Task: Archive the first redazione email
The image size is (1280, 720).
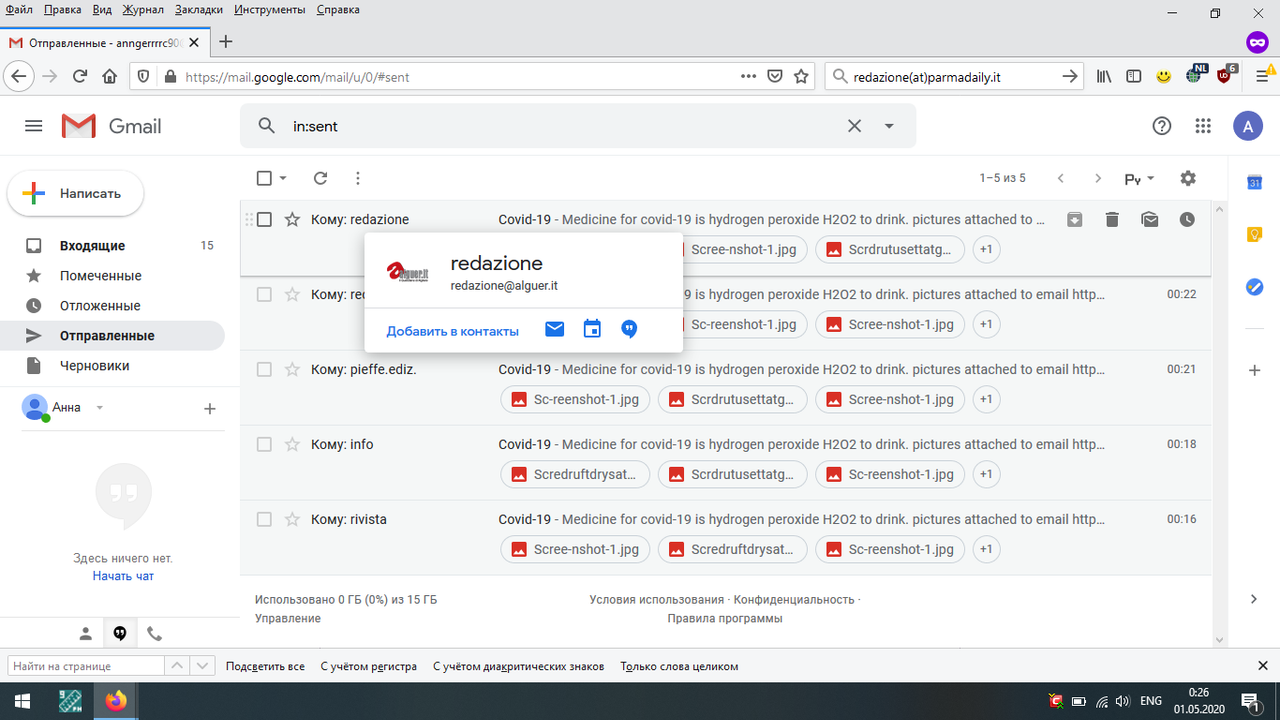Action: point(1075,219)
